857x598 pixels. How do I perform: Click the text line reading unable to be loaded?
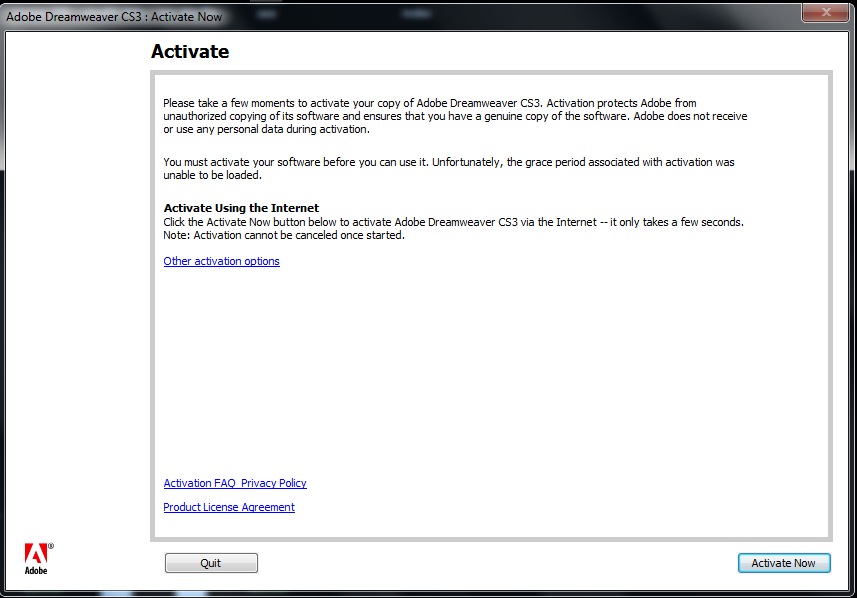coord(212,175)
